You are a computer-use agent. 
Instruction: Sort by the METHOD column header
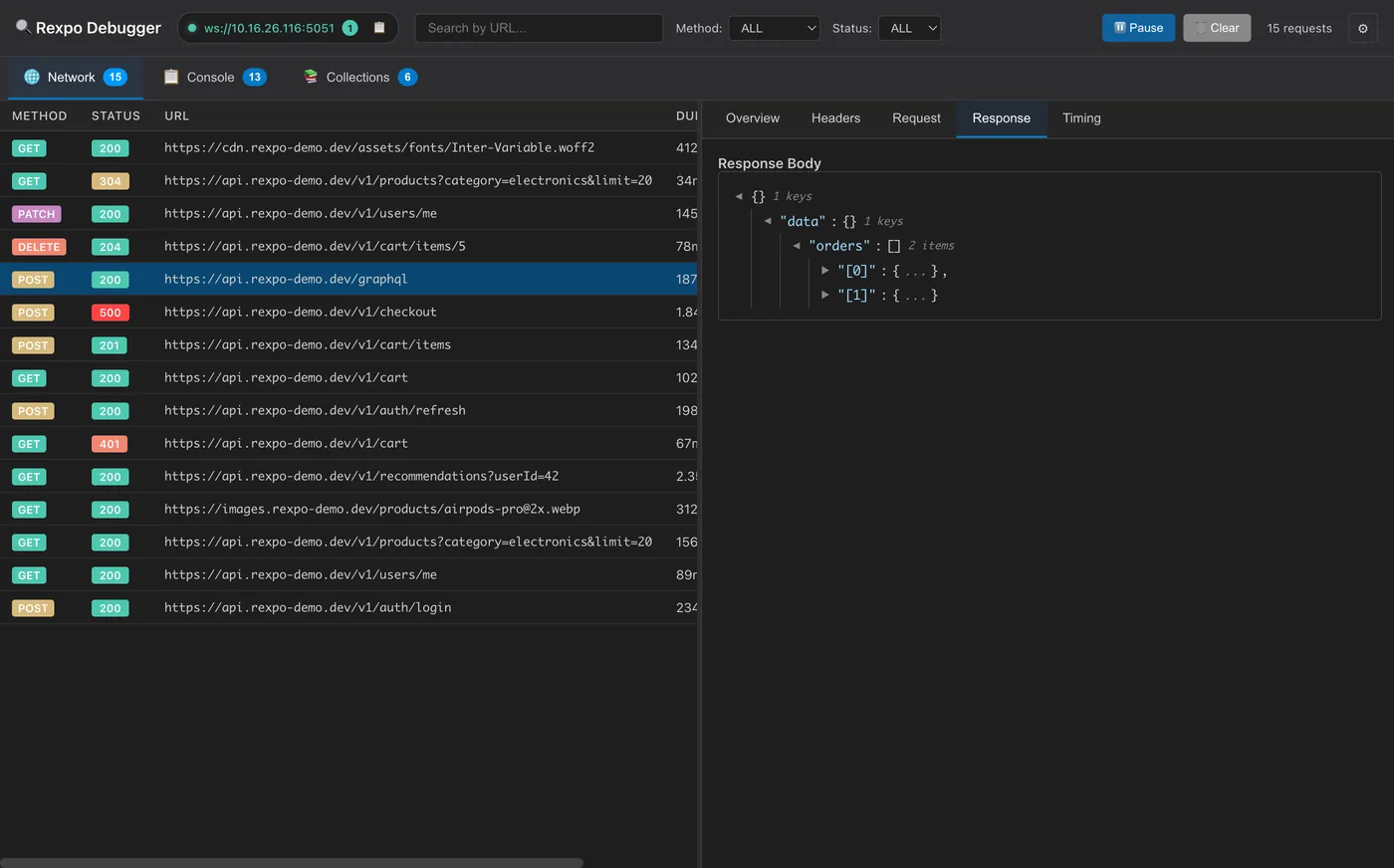click(40, 115)
